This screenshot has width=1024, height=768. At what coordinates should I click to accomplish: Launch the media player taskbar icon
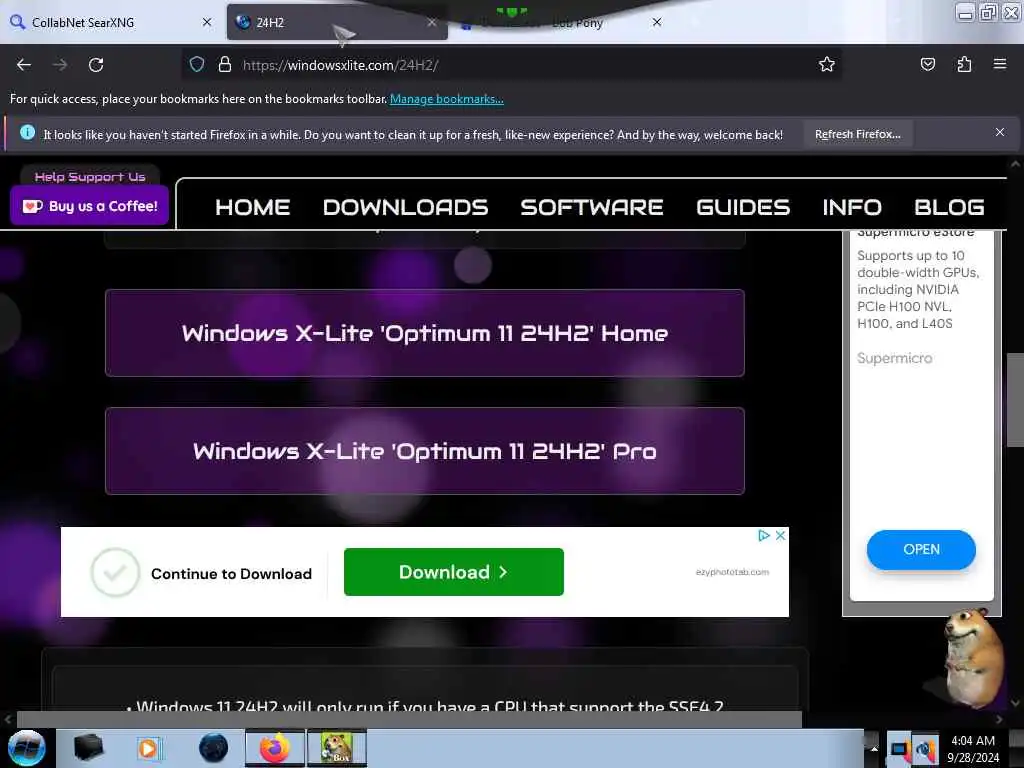149,748
